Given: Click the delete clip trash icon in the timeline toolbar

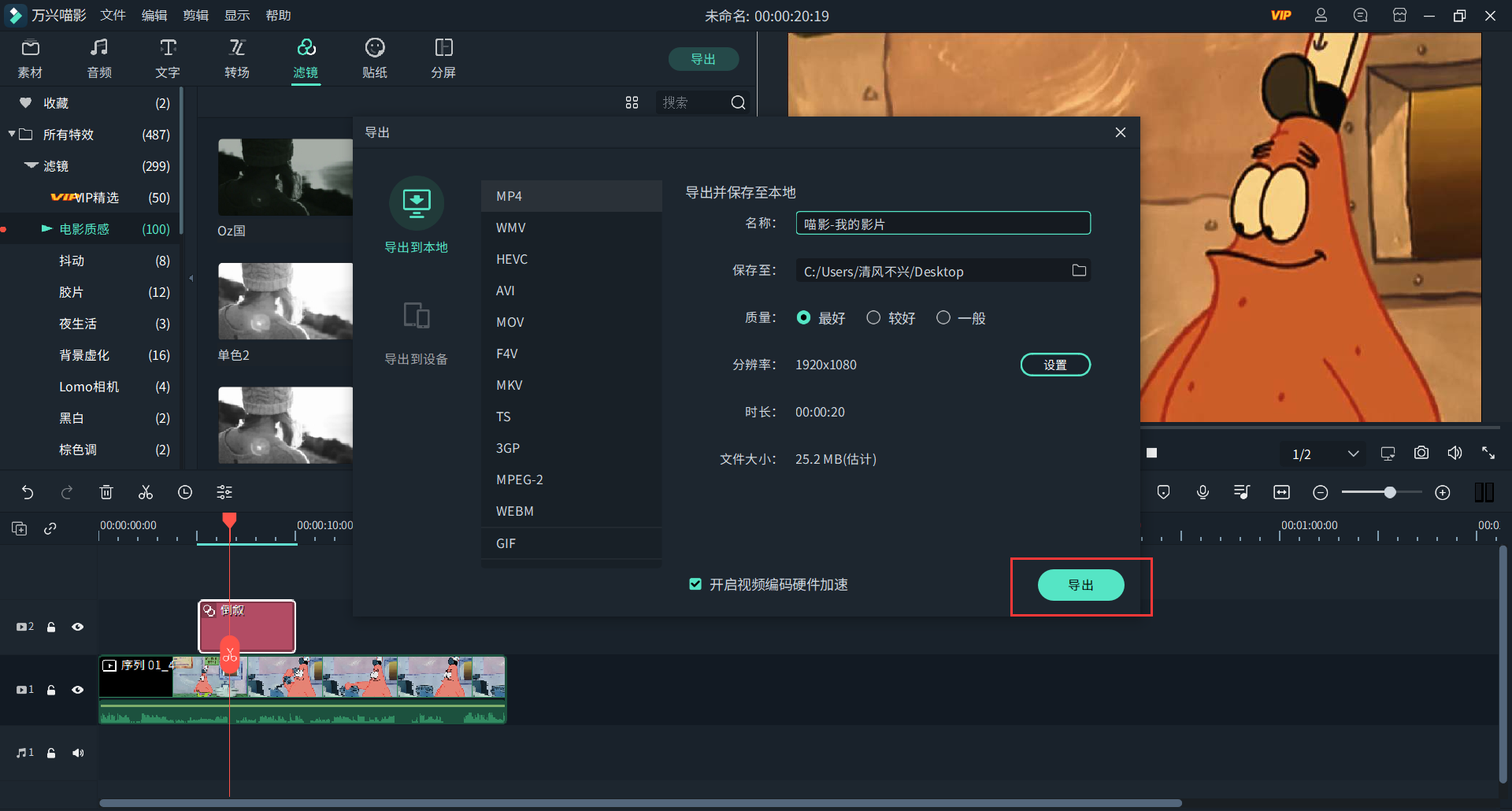Looking at the screenshot, I should [106, 491].
